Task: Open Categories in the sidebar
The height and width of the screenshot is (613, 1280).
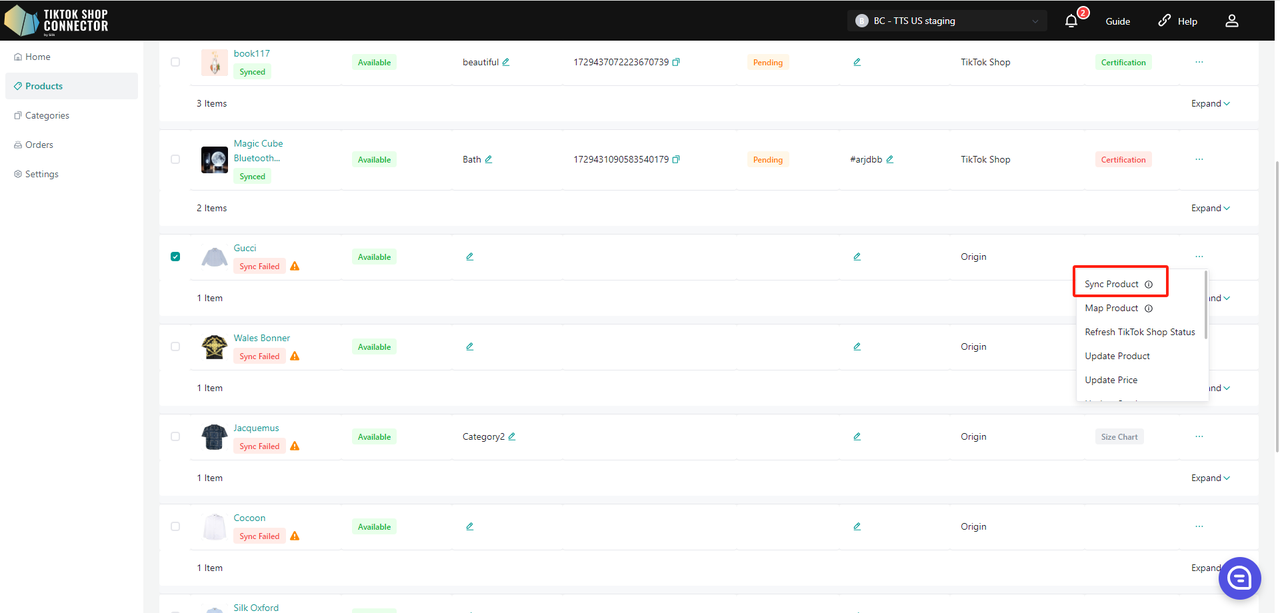Action: (x=71, y=116)
